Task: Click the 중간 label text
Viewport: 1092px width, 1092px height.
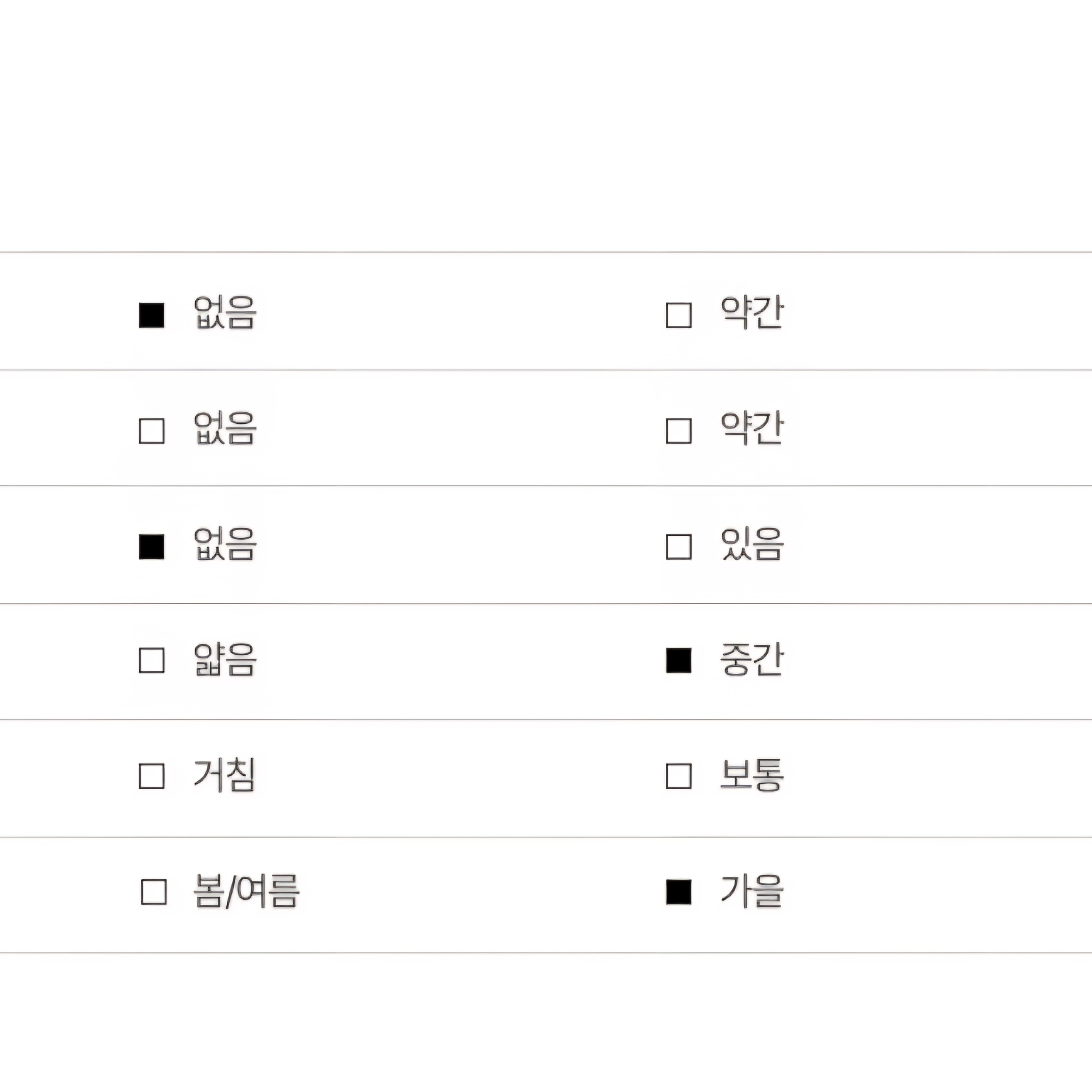Action: click(752, 659)
